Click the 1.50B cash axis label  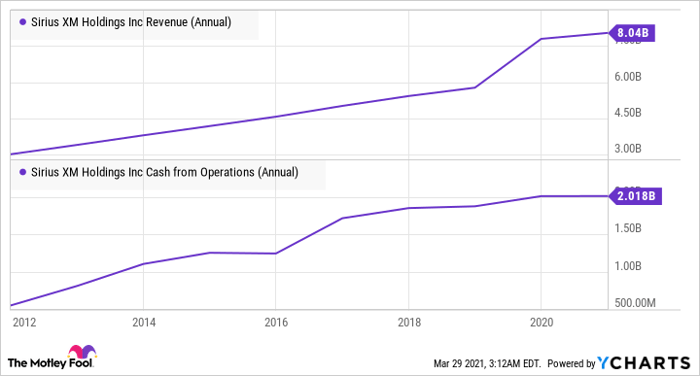(628, 228)
